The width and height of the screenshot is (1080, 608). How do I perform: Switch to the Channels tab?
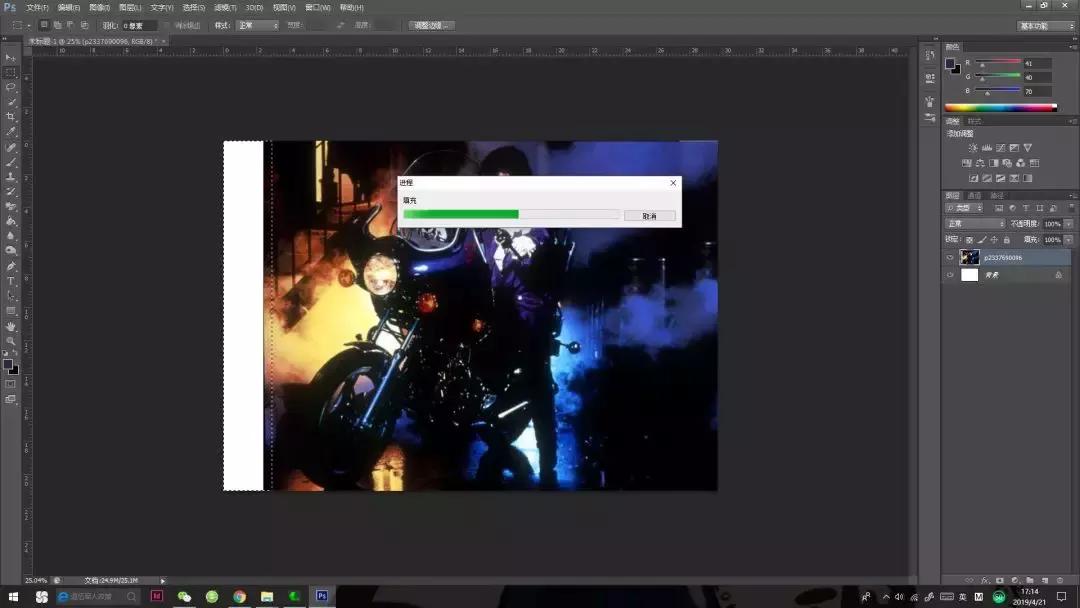[974, 195]
